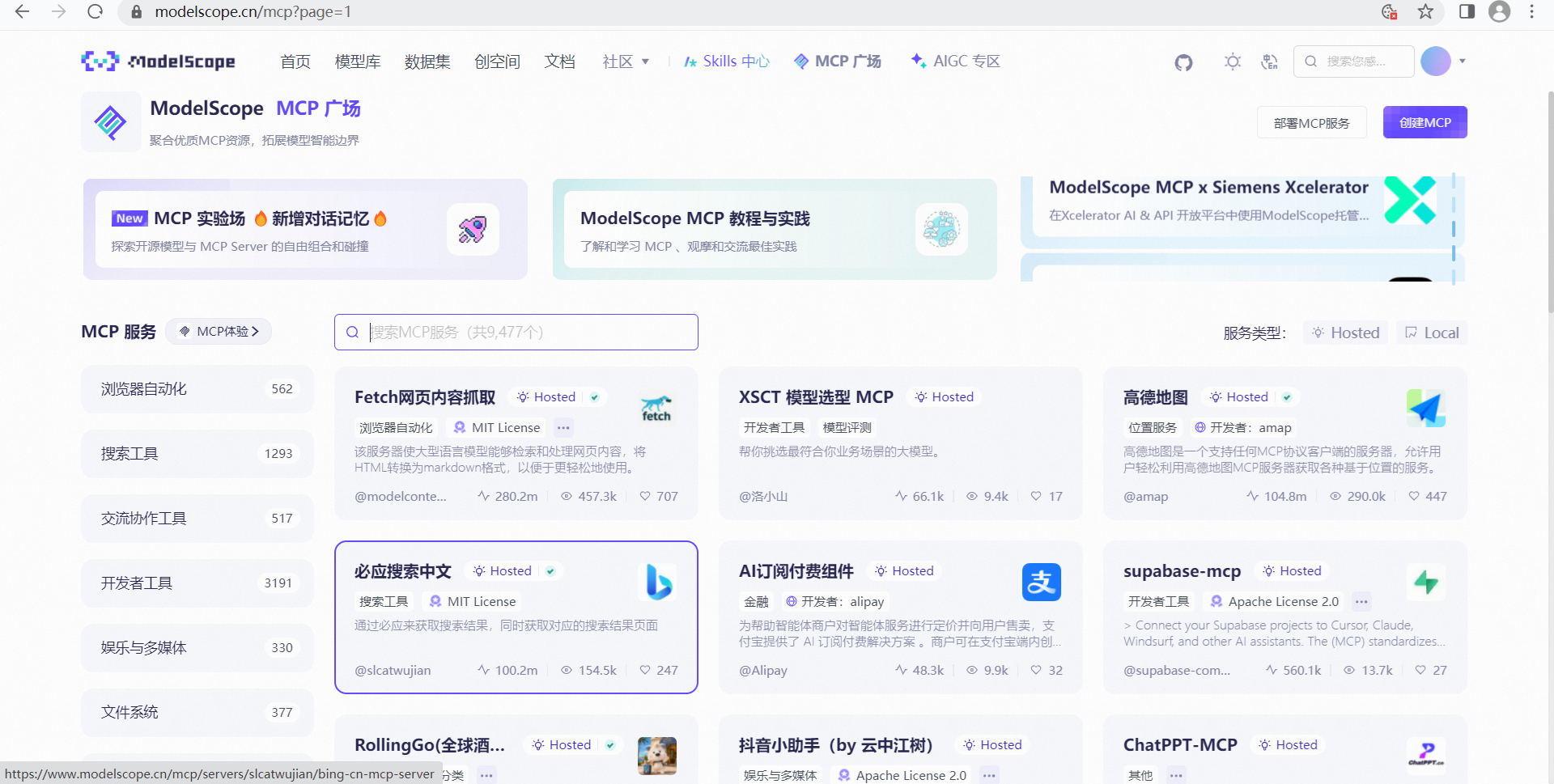This screenshot has width=1554, height=784.
Task: Click the globe icon in MCP 教程与实践 banner
Action: pyautogui.click(x=941, y=230)
